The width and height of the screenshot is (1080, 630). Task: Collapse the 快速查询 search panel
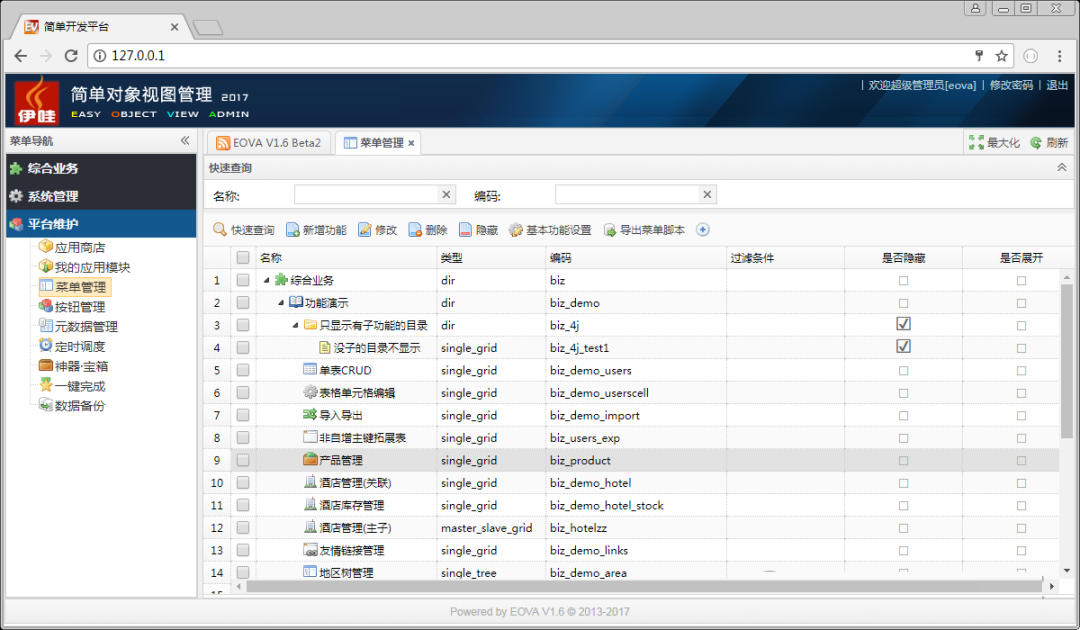tap(1061, 168)
